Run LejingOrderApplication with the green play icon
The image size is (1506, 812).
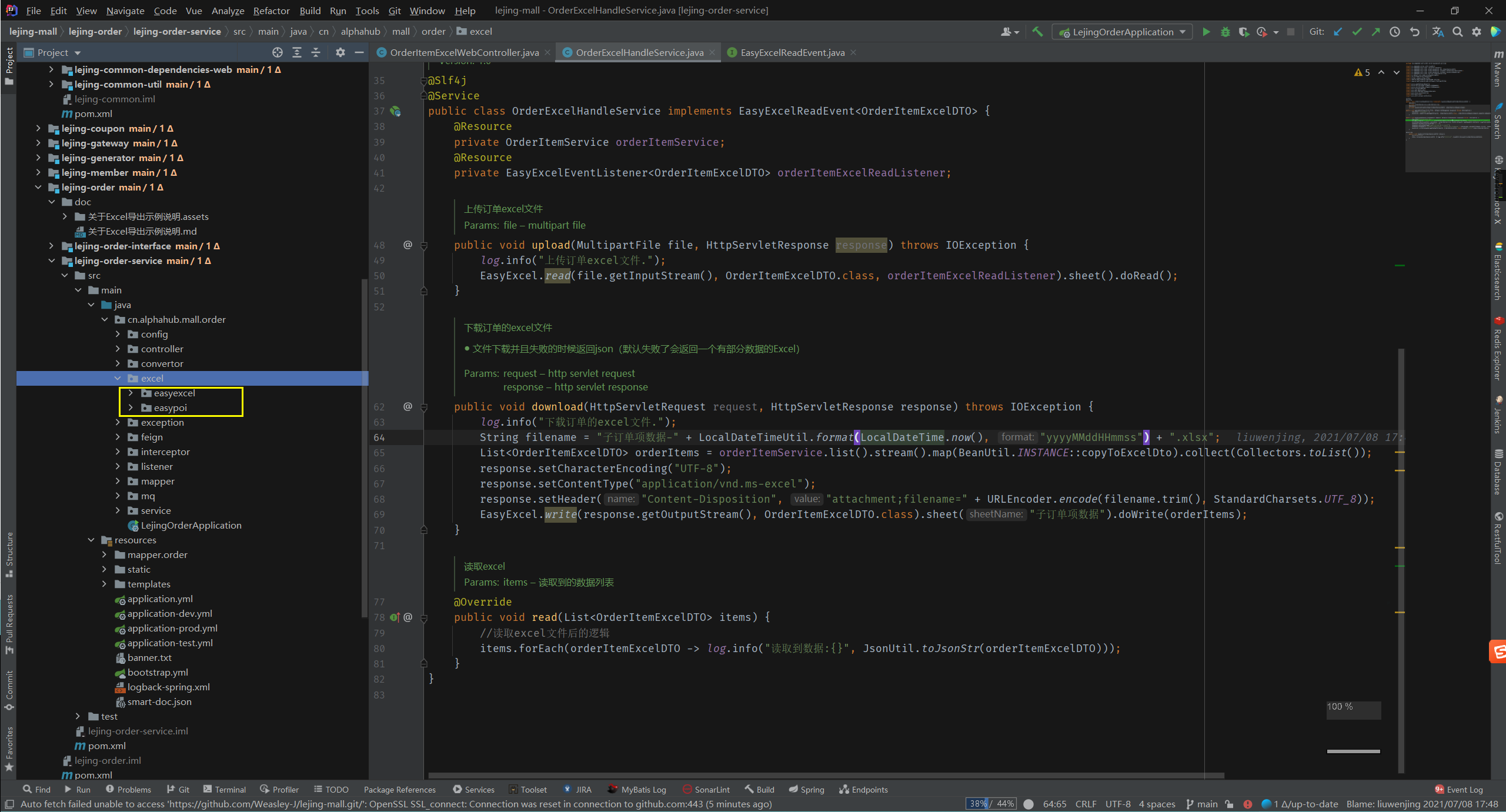point(1206,32)
